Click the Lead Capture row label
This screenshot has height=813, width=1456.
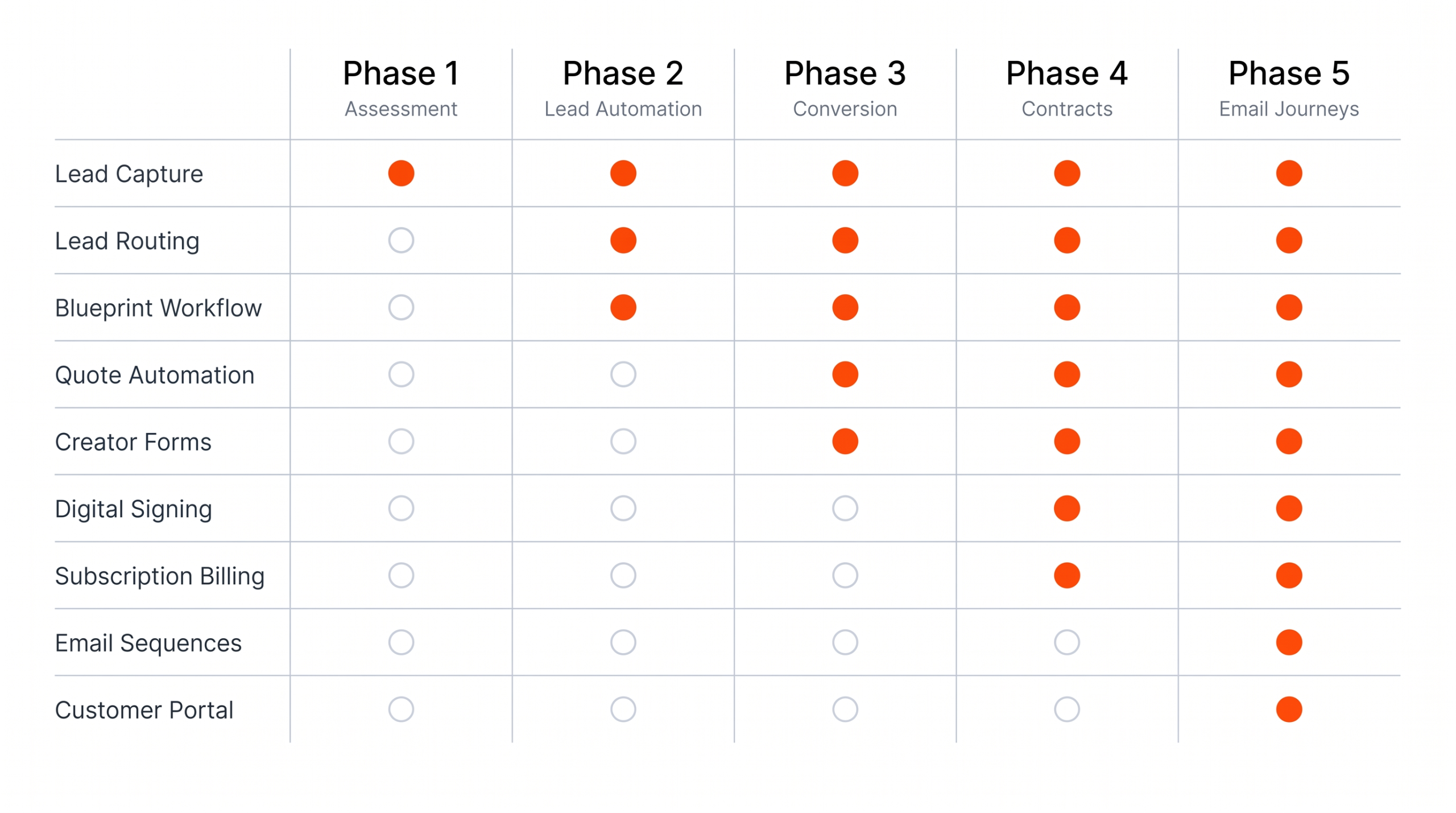pyautogui.click(x=129, y=174)
